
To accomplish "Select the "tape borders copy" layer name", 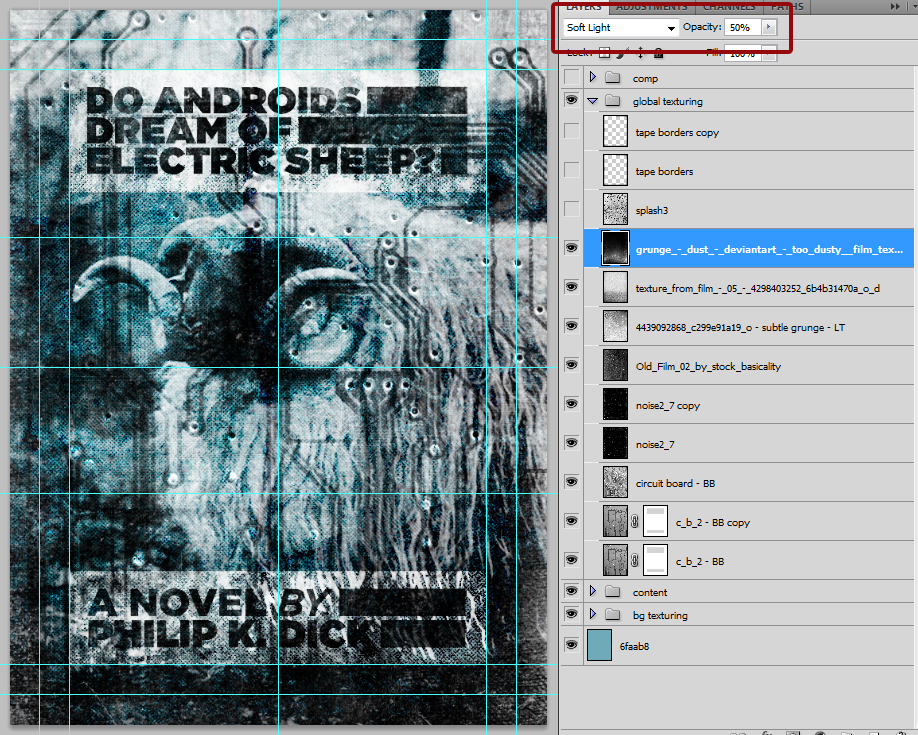I will [x=677, y=132].
